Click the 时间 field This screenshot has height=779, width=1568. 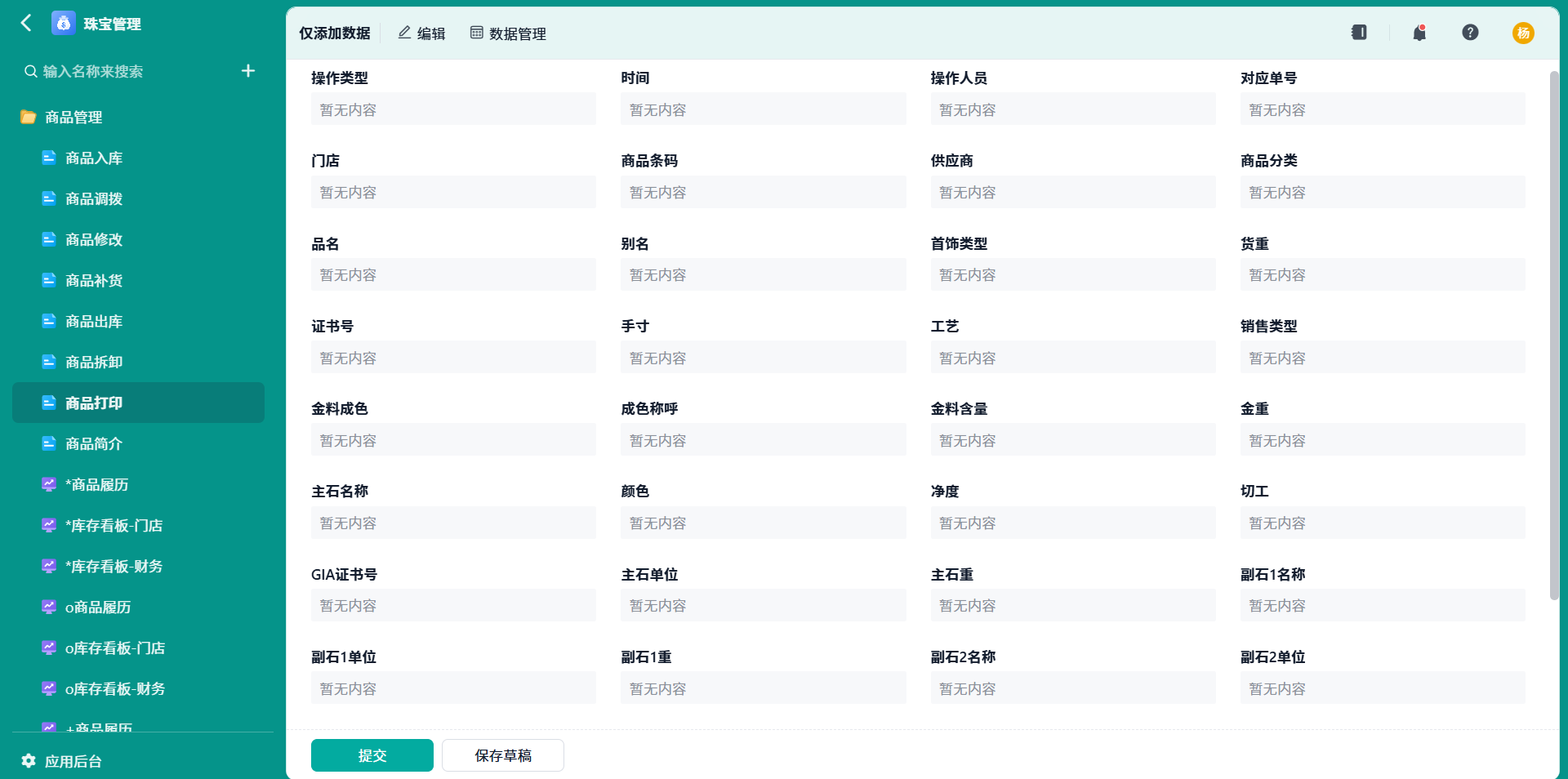[764, 109]
